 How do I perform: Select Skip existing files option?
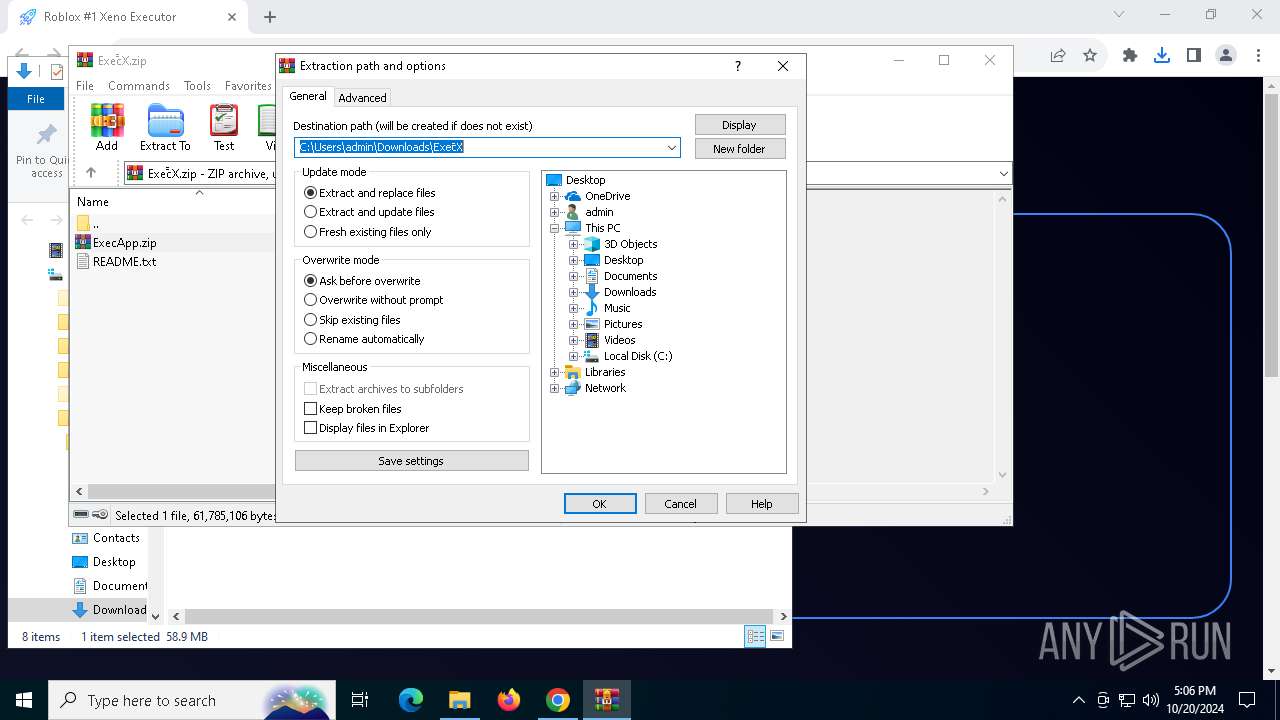coord(352,320)
